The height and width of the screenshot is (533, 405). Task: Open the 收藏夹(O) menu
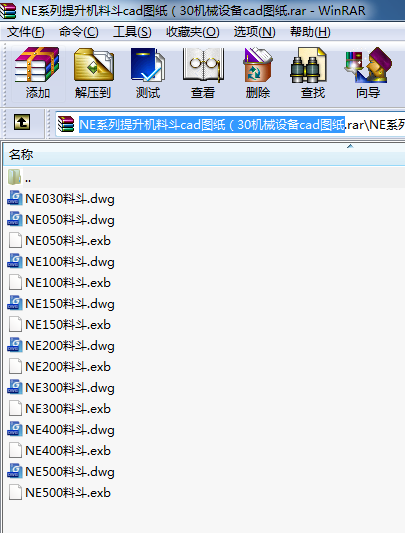(192, 32)
